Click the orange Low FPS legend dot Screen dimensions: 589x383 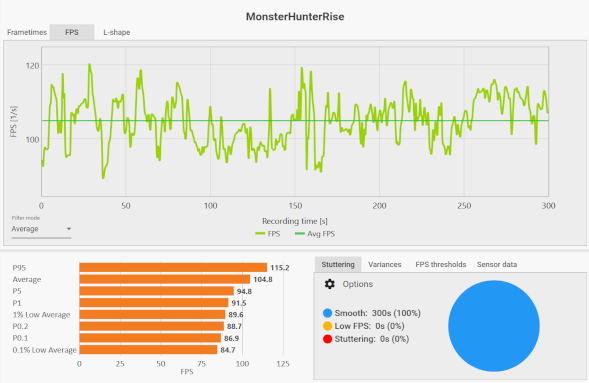pyautogui.click(x=327, y=326)
